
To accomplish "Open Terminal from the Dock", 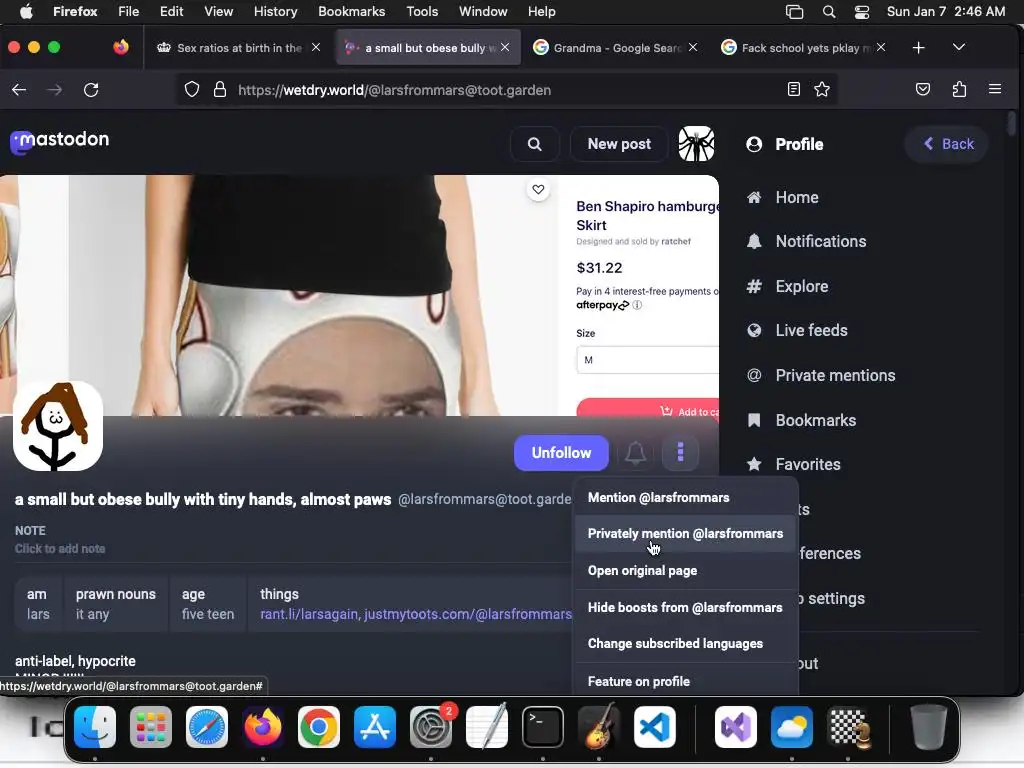I will coord(543,727).
